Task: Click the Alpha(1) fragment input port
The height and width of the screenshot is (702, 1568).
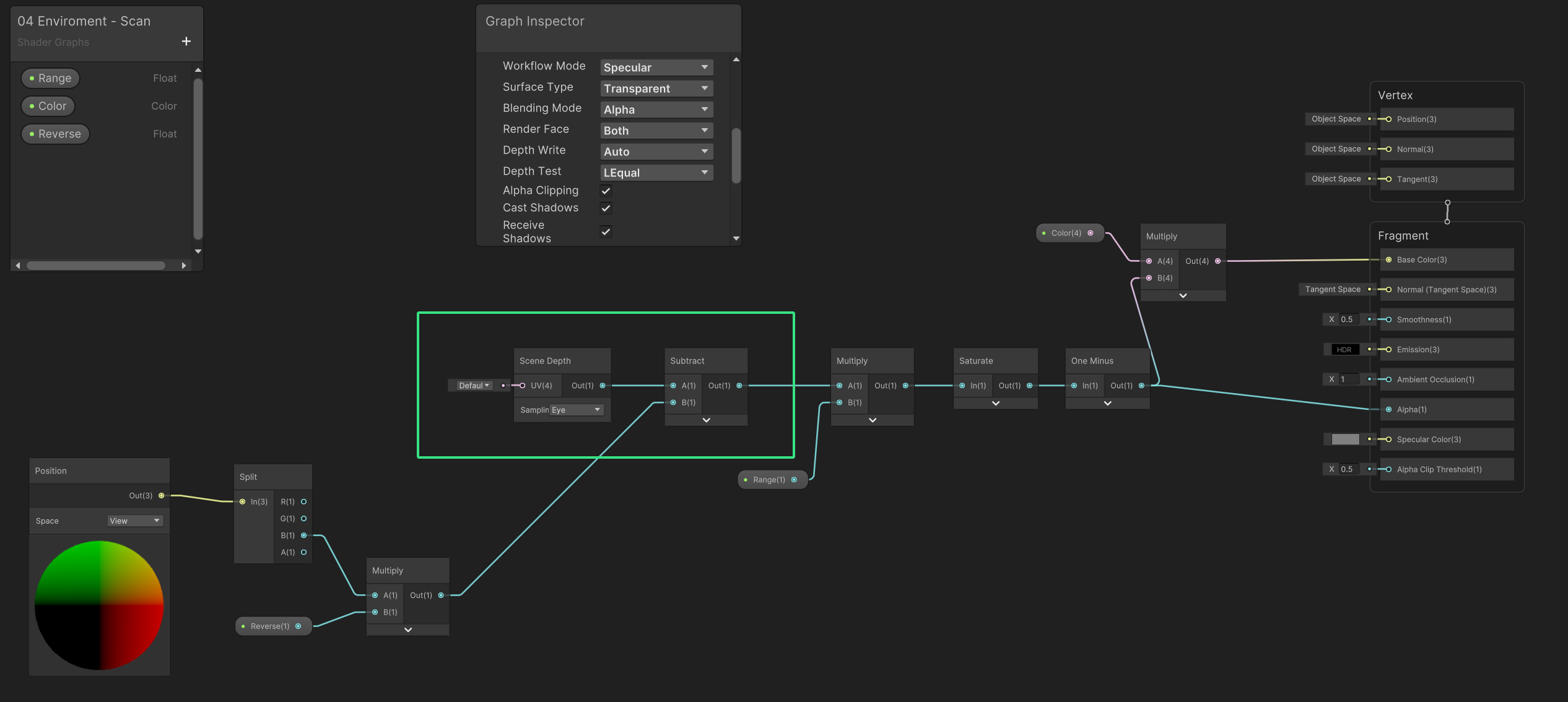Action: coord(1388,410)
